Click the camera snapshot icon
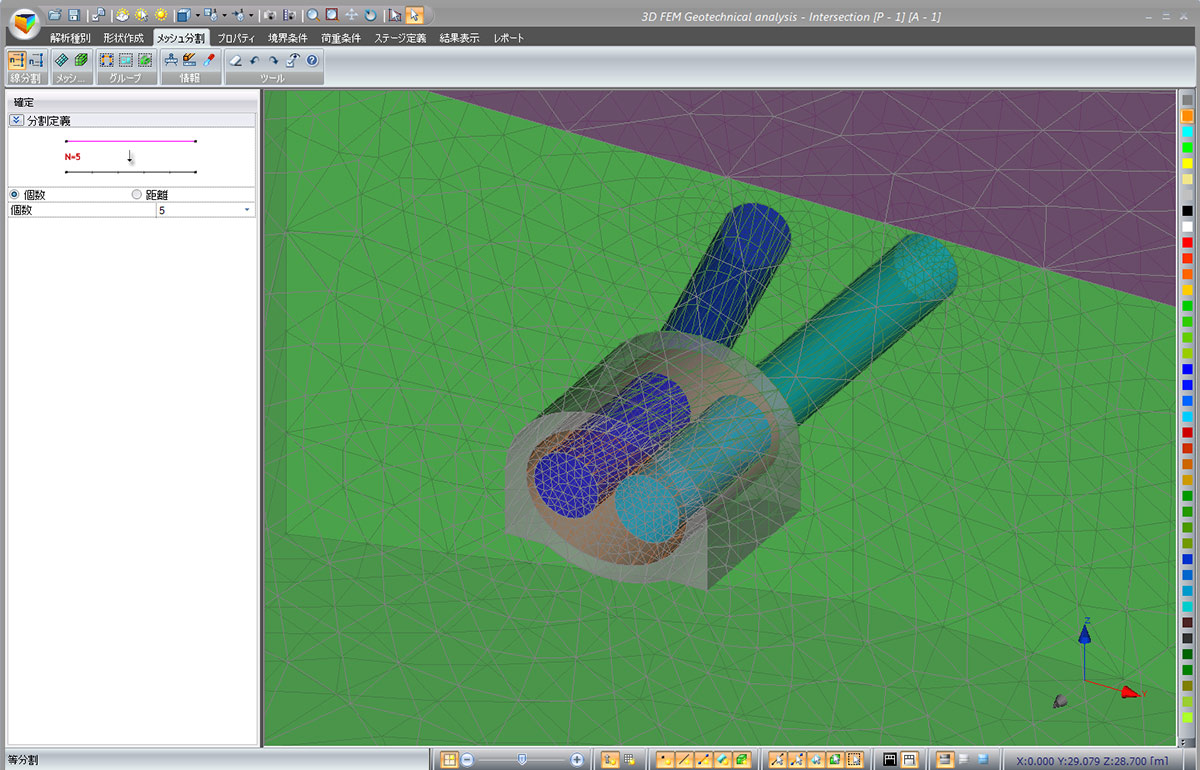 (x=270, y=15)
